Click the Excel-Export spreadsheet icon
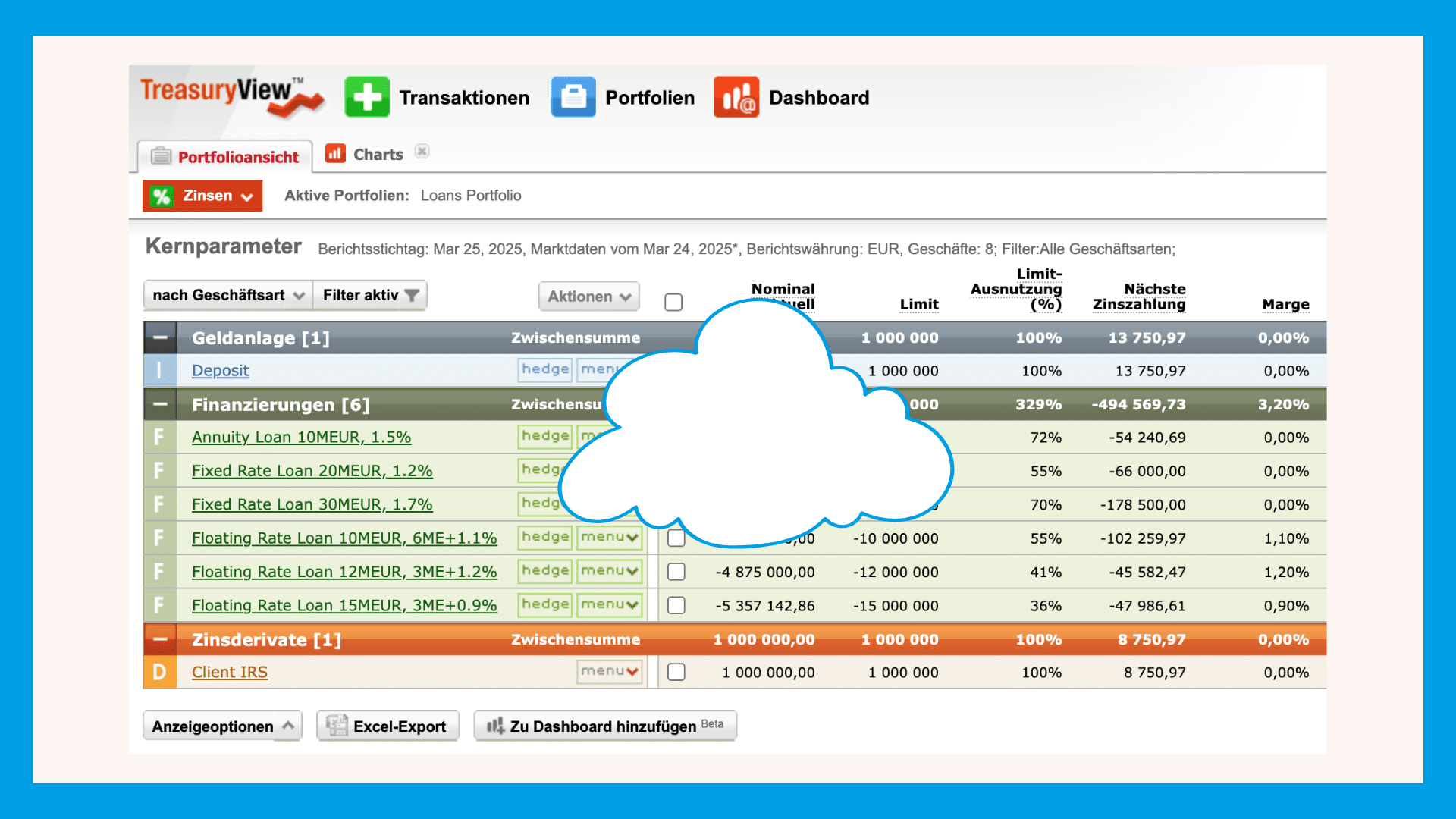Screen dimensions: 1456x819 coord(336,726)
